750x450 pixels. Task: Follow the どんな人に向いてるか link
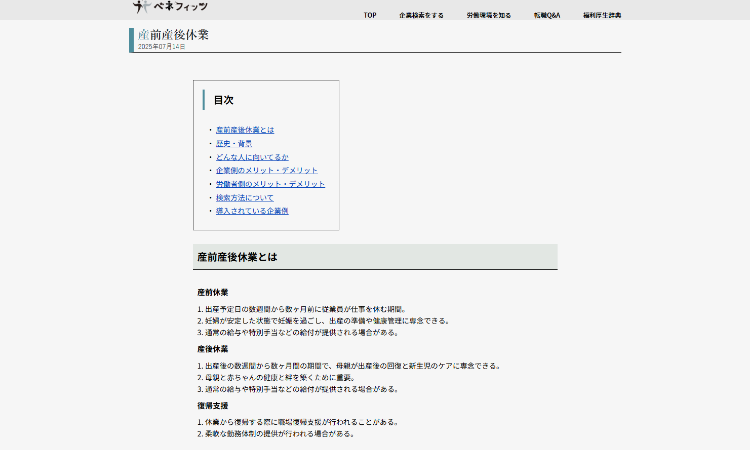point(252,157)
